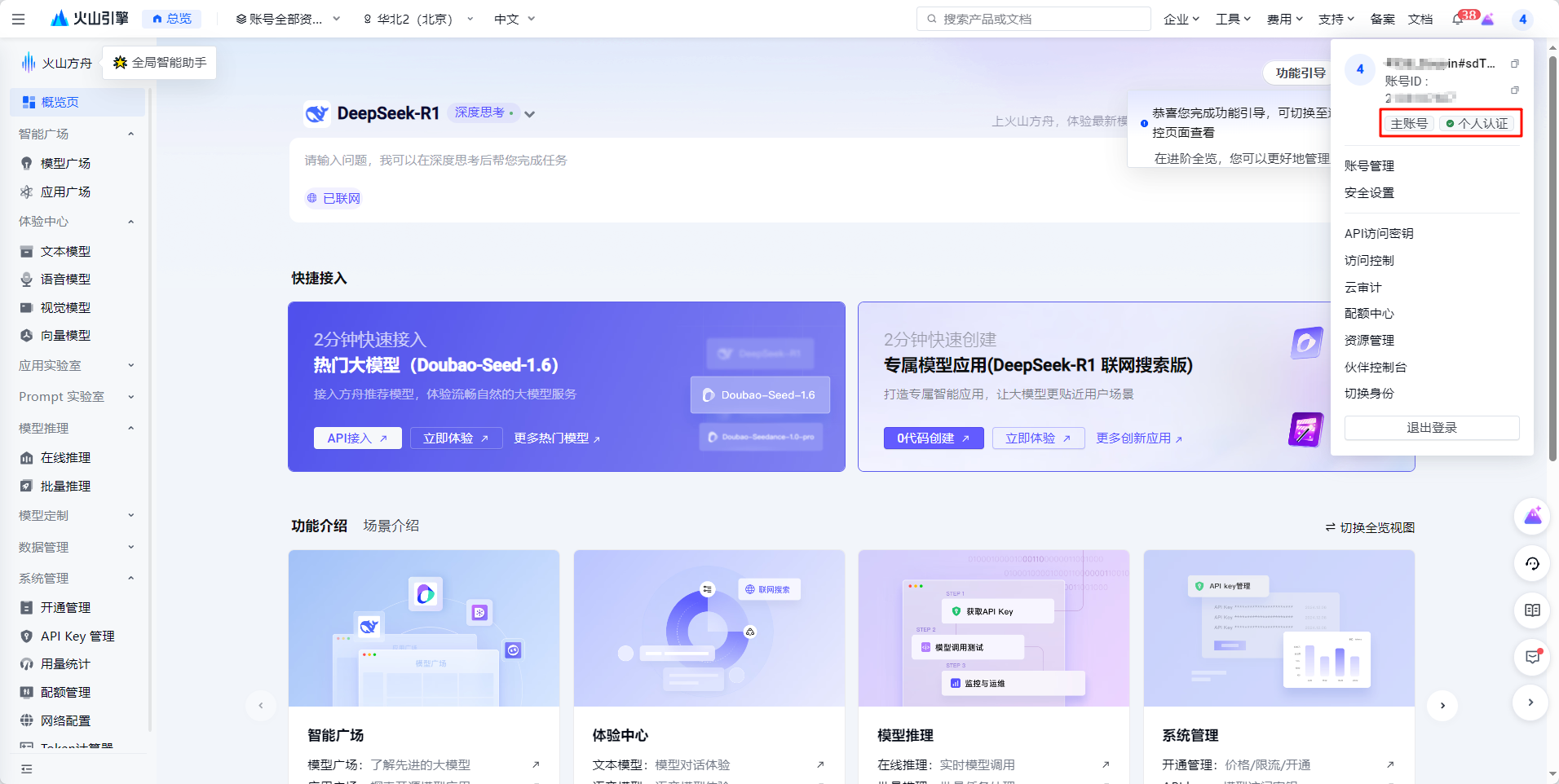Open the 工具 menu dropdown
Image resolution: width=1559 pixels, height=784 pixels.
[1233, 19]
